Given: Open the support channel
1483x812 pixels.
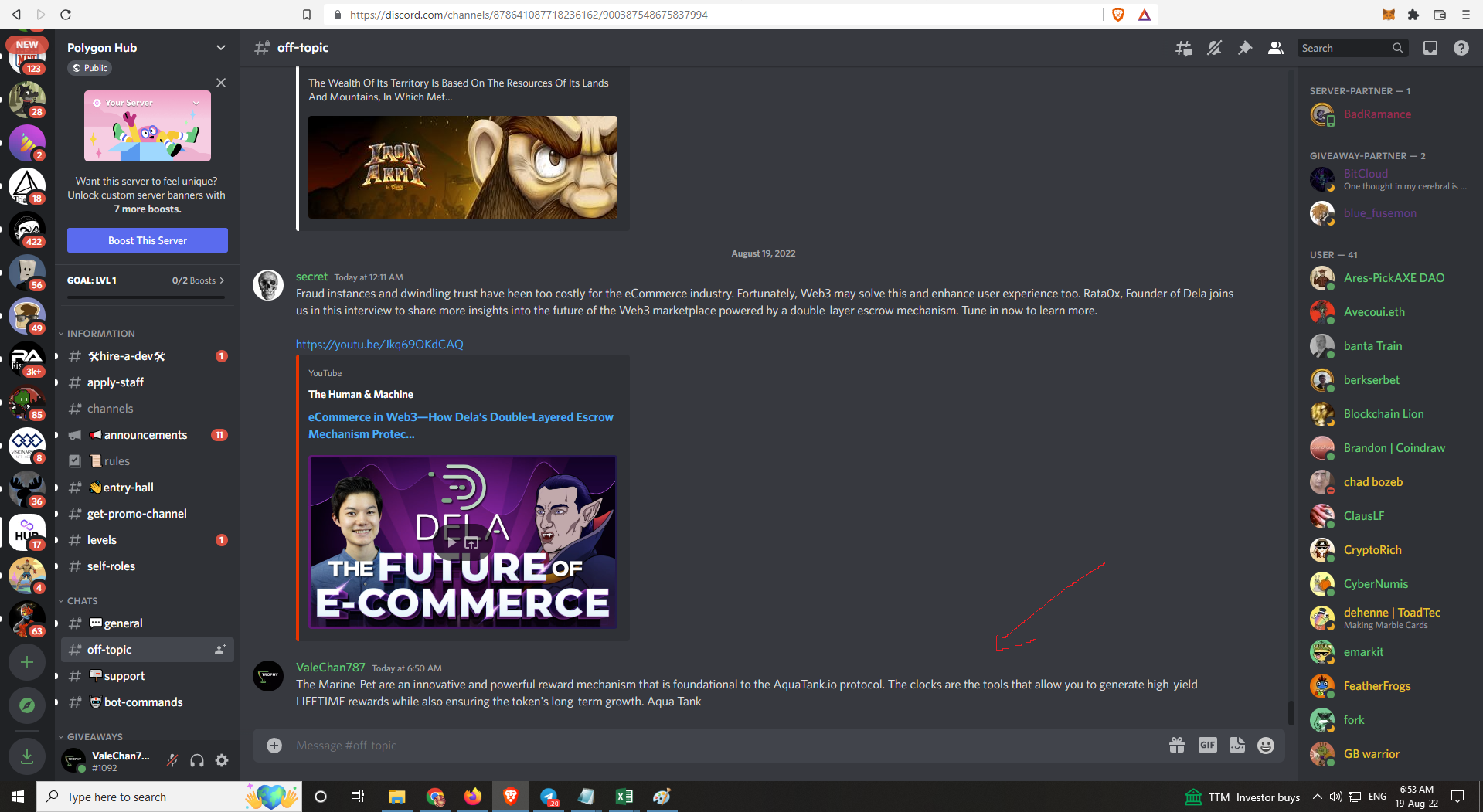Looking at the screenshot, I should pyautogui.click(x=147, y=676).
